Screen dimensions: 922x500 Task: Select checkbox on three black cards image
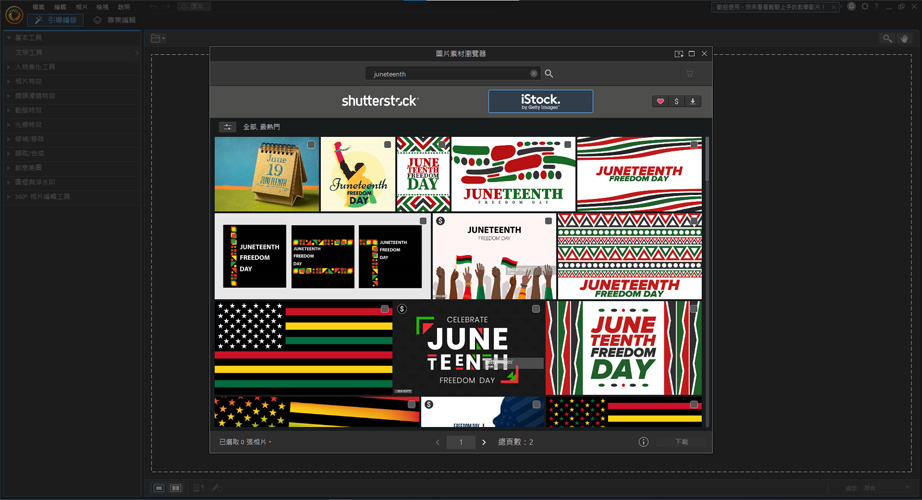(423, 221)
